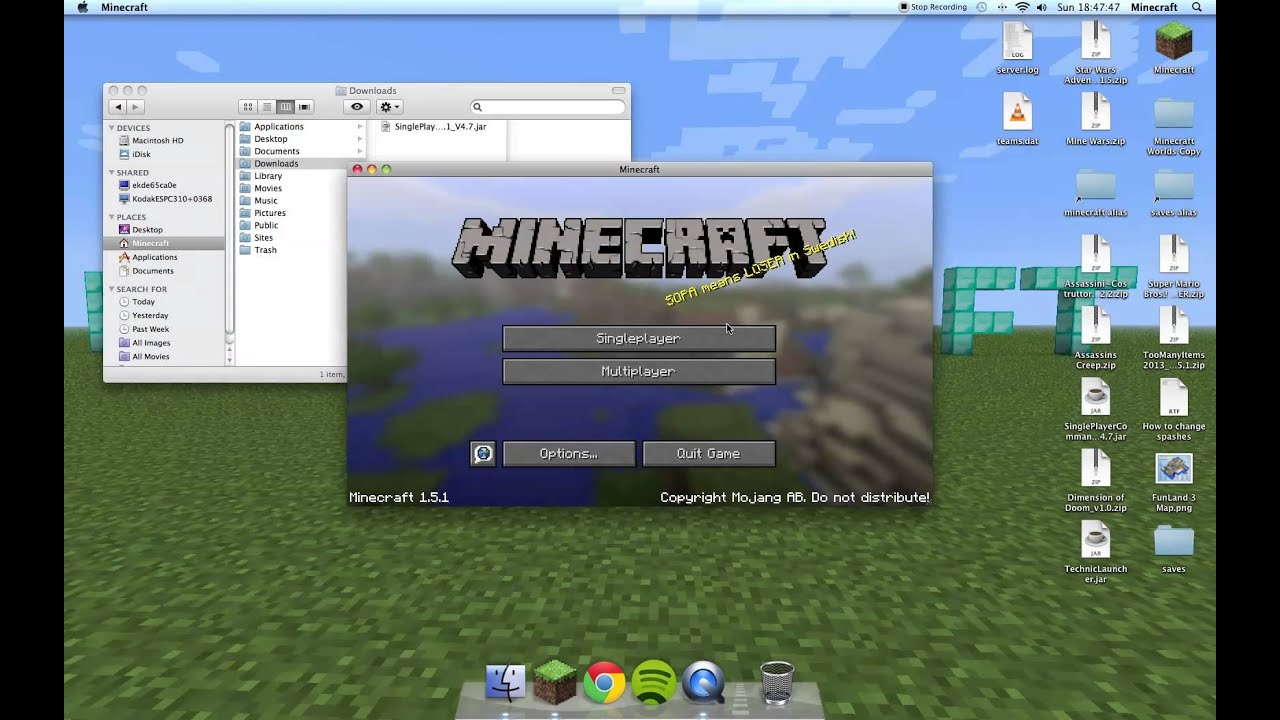This screenshot has height=720, width=1280.
Task: Open Spotlight search magnifier
Action: [x=1197, y=7]
